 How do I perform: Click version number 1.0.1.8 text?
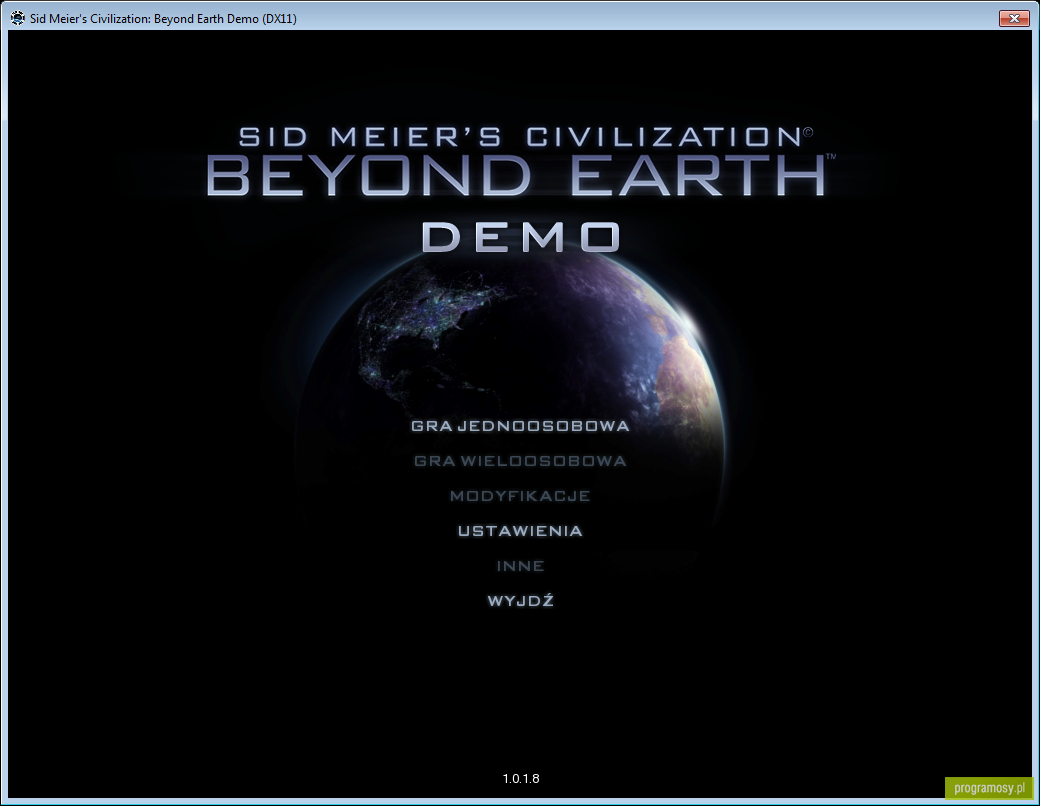tap(521, 779)
